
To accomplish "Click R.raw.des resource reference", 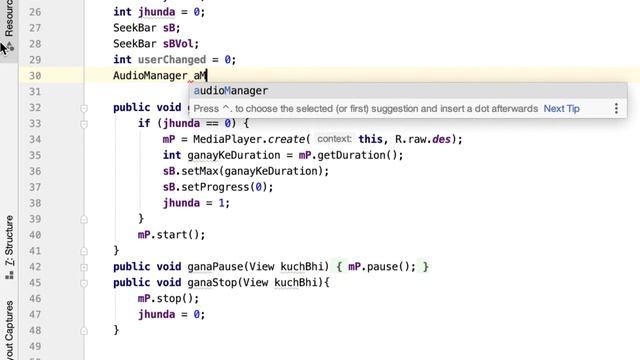I will [x=422, y=140].
